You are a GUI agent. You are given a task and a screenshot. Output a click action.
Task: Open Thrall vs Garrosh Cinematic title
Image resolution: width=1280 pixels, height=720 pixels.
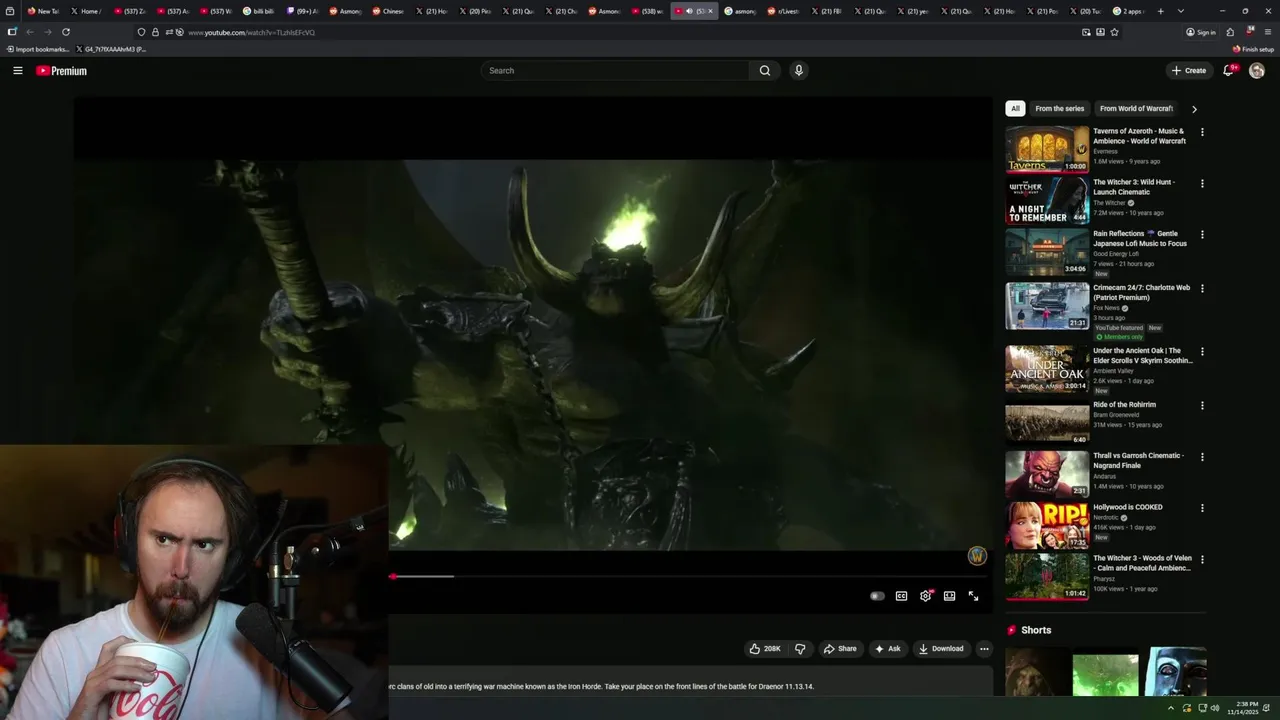pos(1138,460)
